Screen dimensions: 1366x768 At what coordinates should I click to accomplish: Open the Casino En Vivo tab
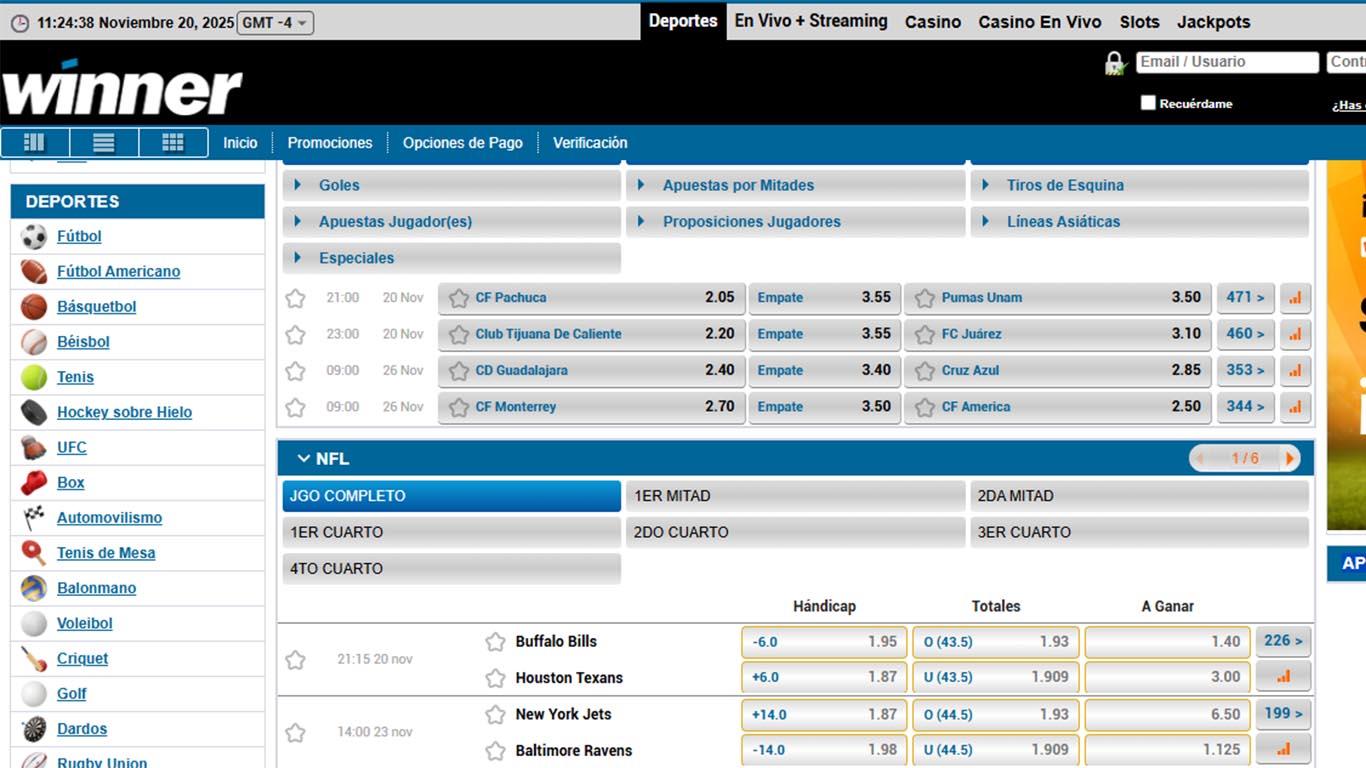[x=1039, y=21]
